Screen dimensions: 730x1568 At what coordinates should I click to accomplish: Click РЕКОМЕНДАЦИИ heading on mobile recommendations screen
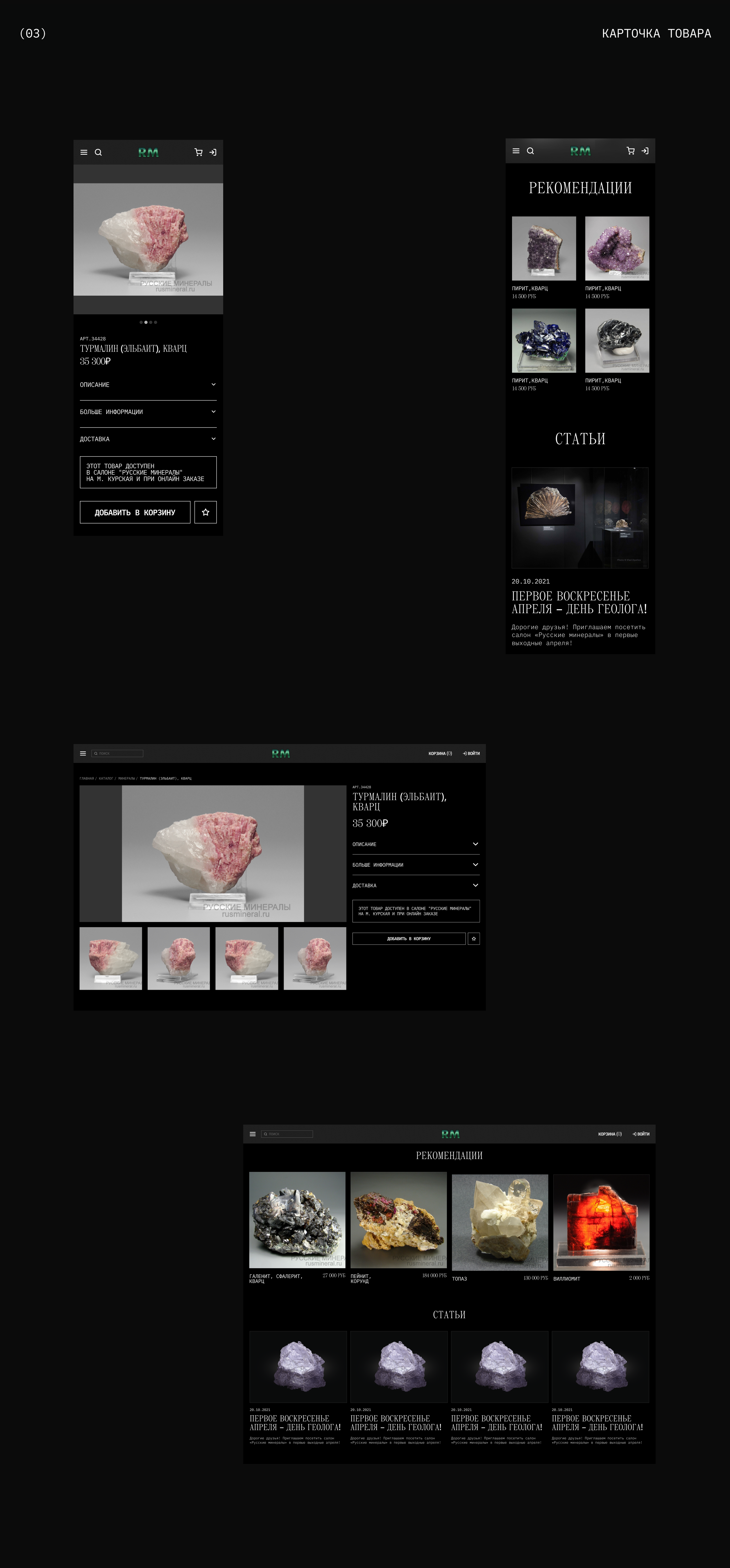580,188
